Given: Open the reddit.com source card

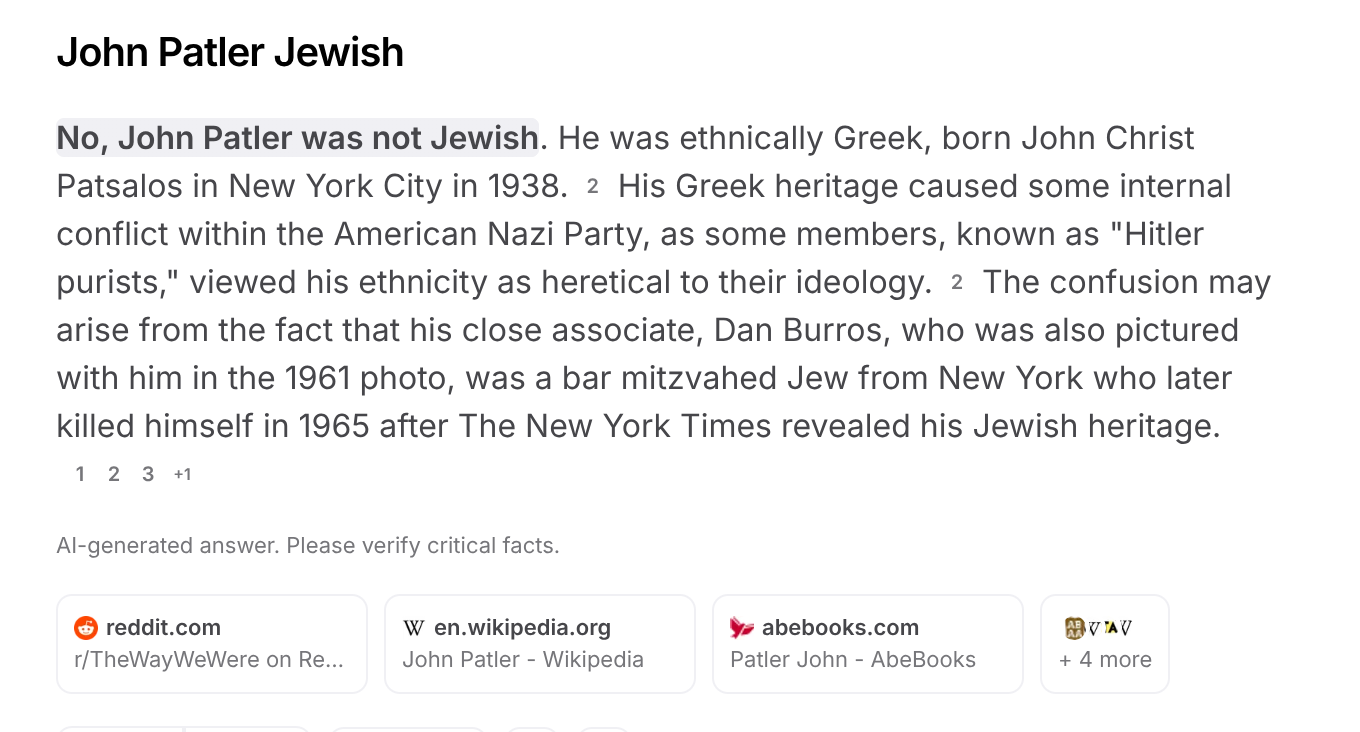Looking at the screenshot, I should click(x=212, y=644).
